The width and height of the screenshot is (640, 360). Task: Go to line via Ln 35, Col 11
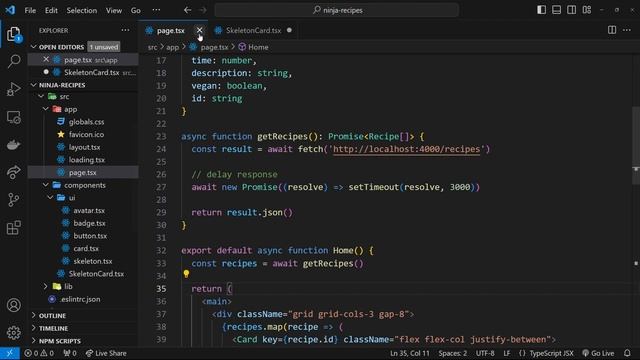click(409, 353)
